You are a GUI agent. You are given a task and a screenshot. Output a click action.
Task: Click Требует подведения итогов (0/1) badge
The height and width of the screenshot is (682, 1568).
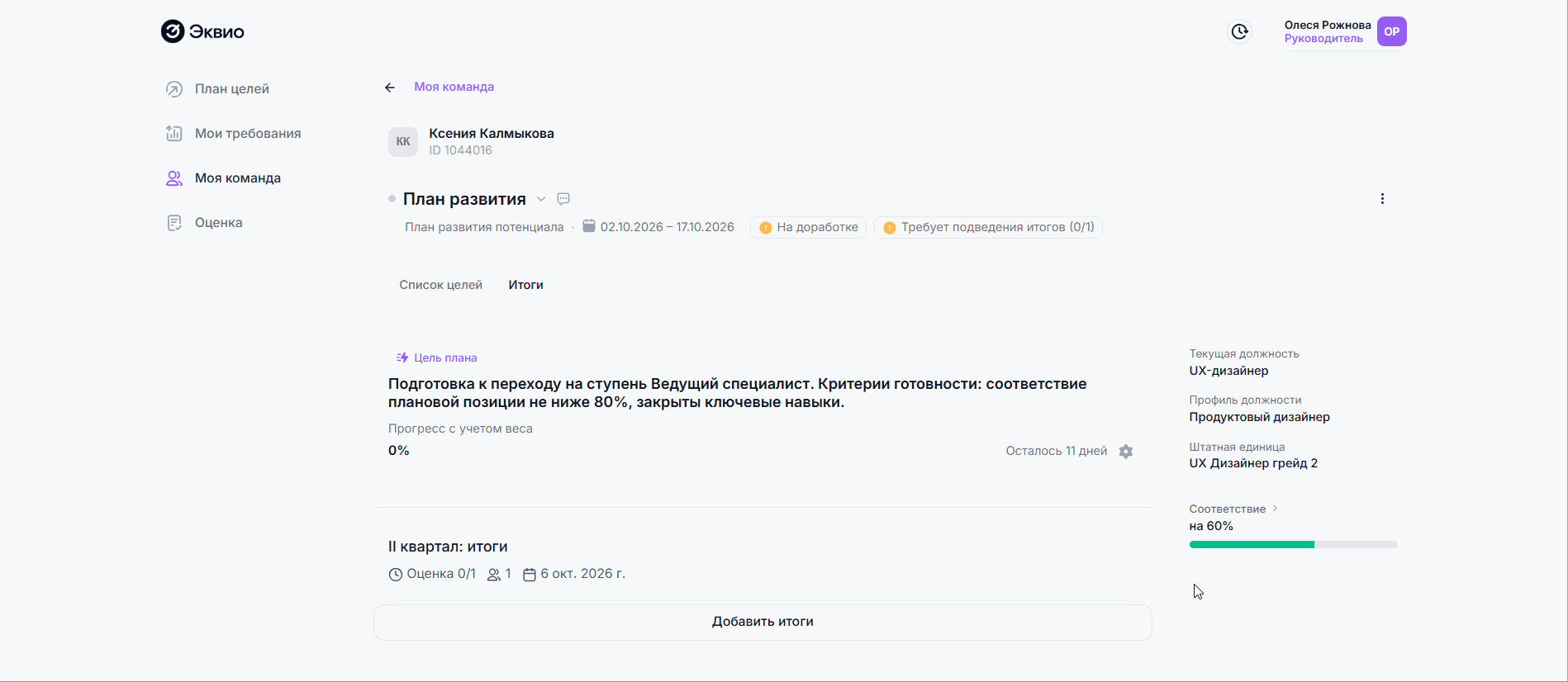tap(988, 228)
